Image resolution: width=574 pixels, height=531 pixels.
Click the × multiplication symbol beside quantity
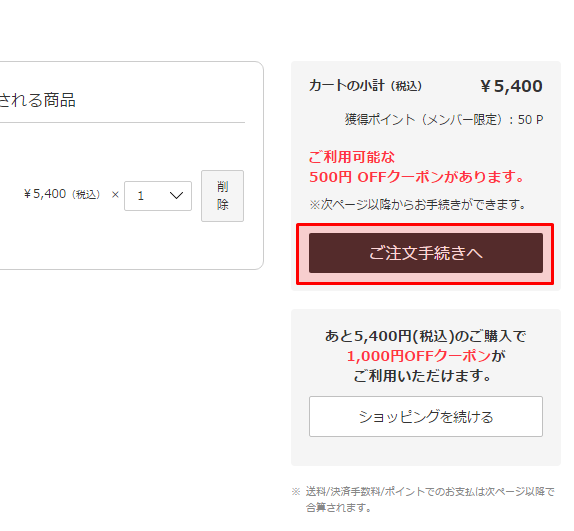(x=115, y=195)
